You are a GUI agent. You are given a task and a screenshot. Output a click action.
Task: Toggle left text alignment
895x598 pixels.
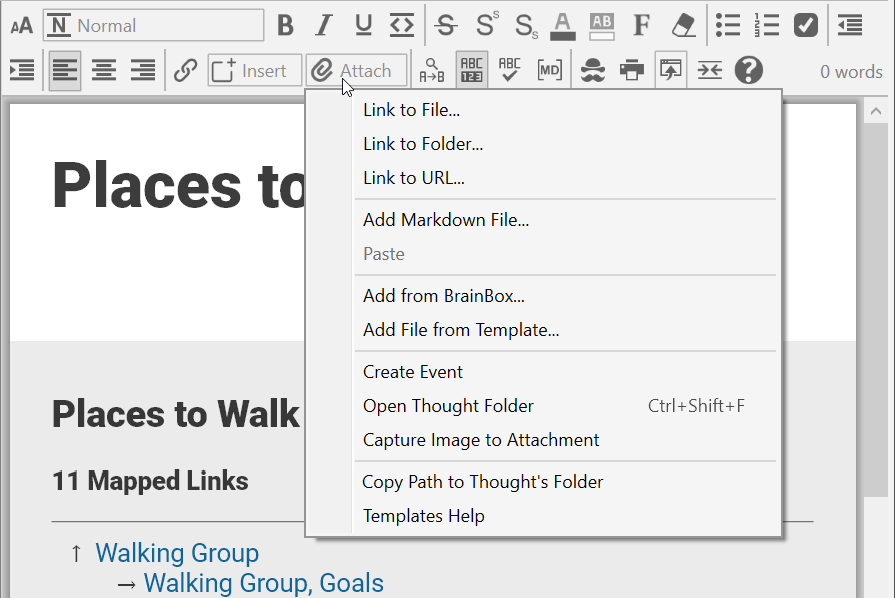tap(64, 71)
